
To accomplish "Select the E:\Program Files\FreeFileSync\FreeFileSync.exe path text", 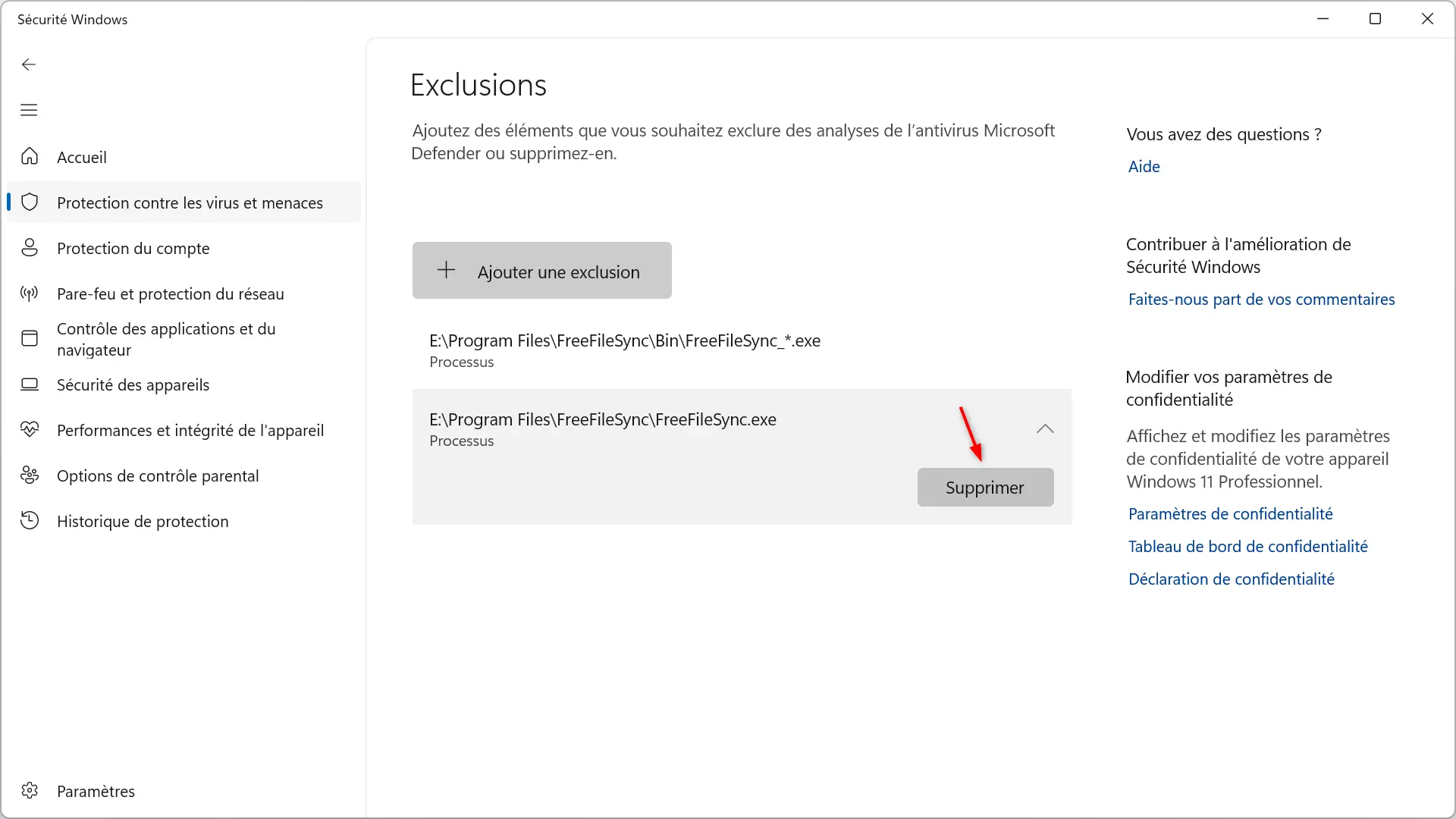I will point(603,419).
